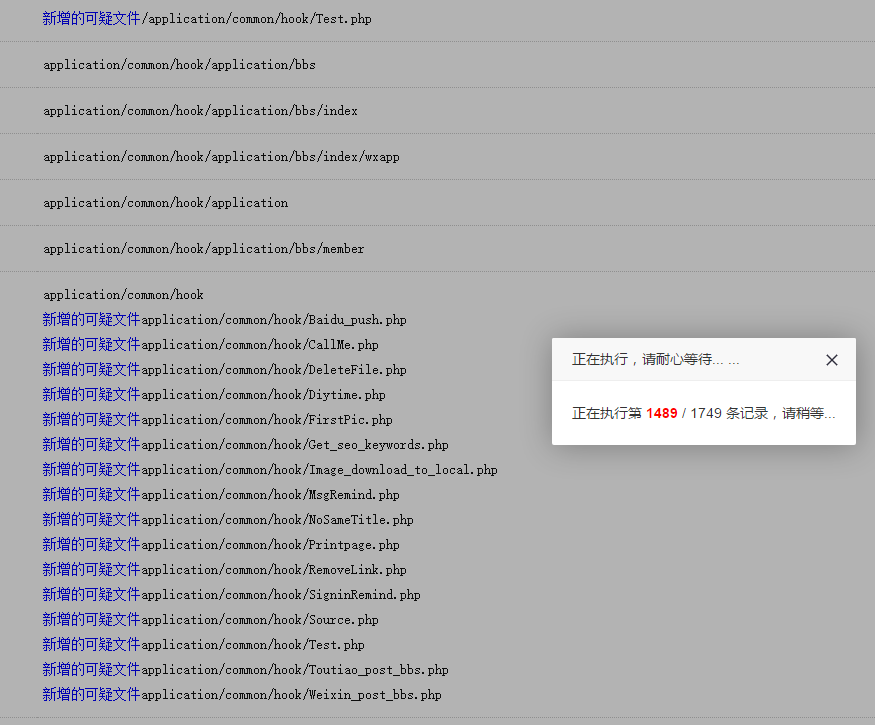Select the Toutiao_post_bbs.php file entry

(x=294, y=670)
